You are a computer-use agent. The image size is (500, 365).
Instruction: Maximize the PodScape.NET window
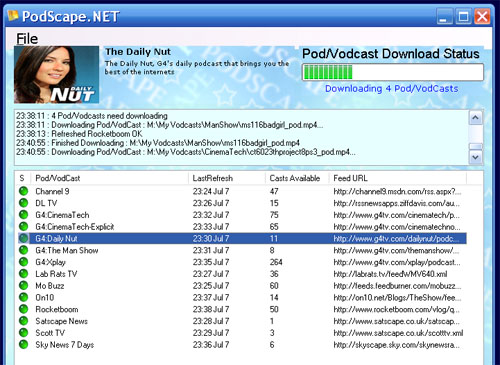(463, 16)
